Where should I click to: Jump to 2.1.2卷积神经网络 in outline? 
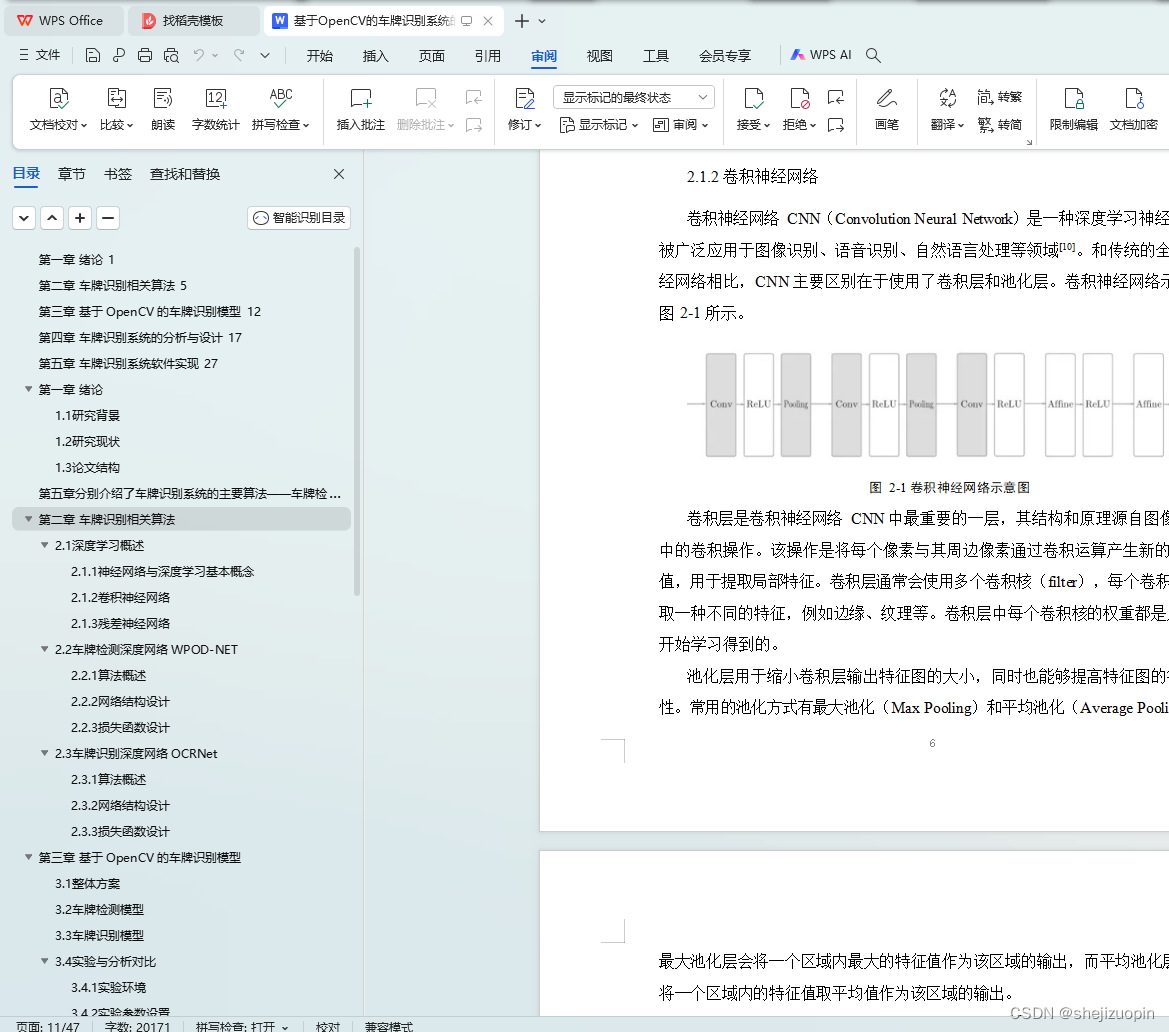coord(121,597)
